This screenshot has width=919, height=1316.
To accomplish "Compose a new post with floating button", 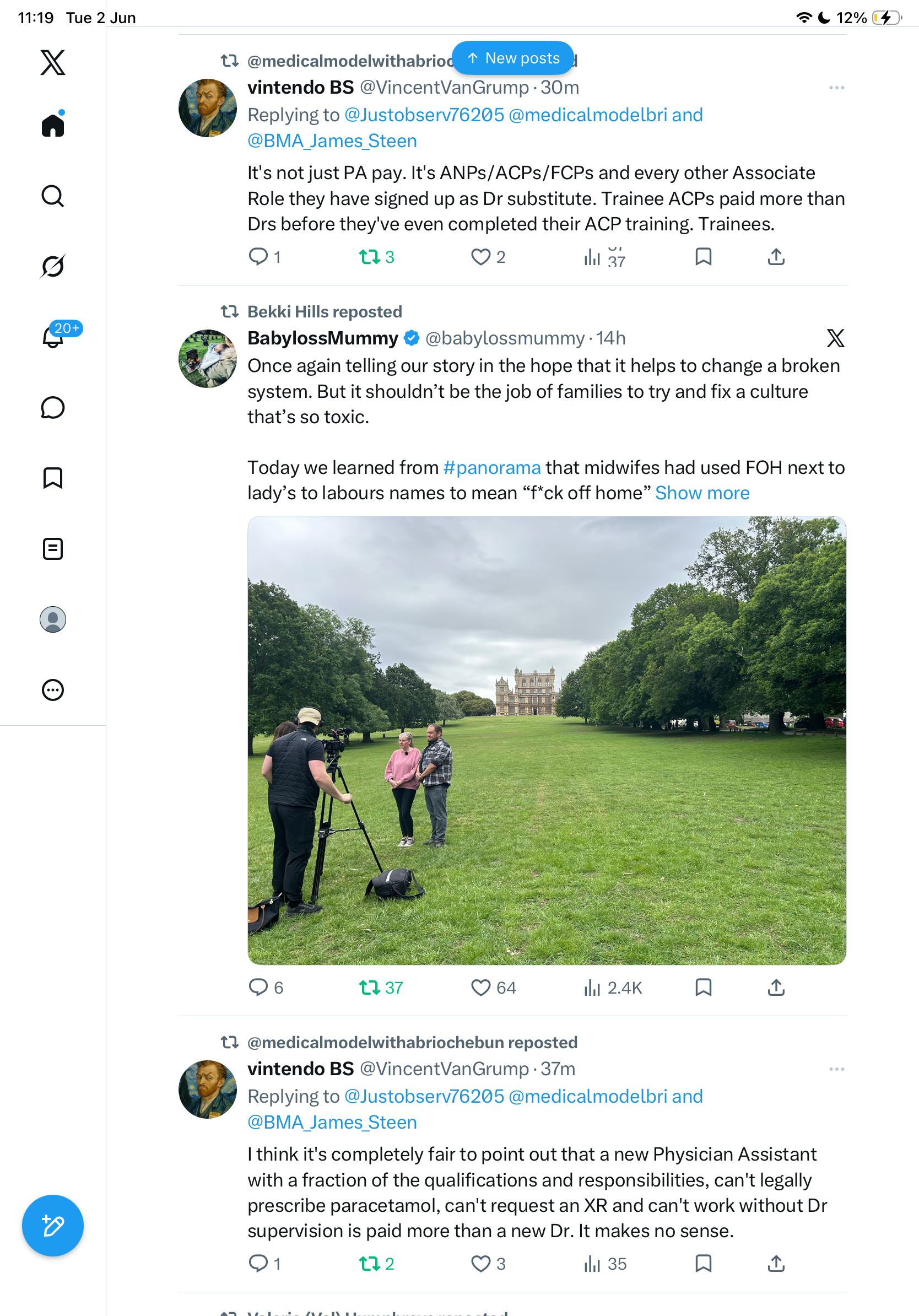I will 53,1226.
